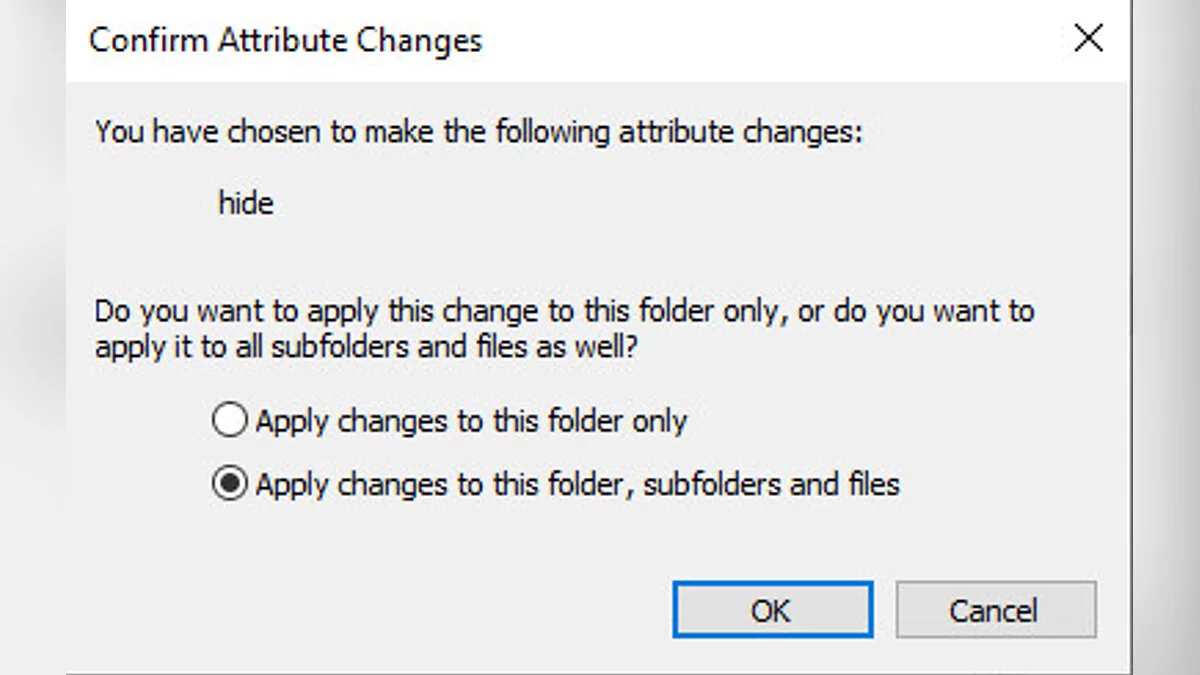
Task: Click the 'Apply changes to this folder only' label
Action: (471, 421)
